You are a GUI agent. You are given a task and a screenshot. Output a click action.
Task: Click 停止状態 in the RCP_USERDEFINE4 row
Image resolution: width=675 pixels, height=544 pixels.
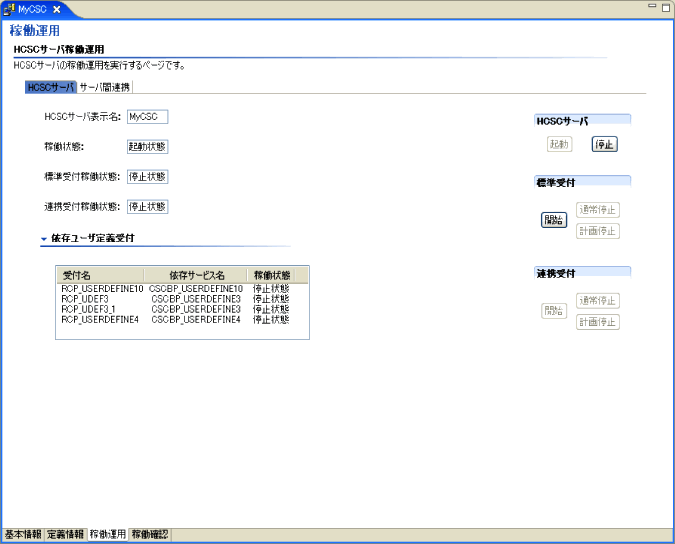point(271,320)
